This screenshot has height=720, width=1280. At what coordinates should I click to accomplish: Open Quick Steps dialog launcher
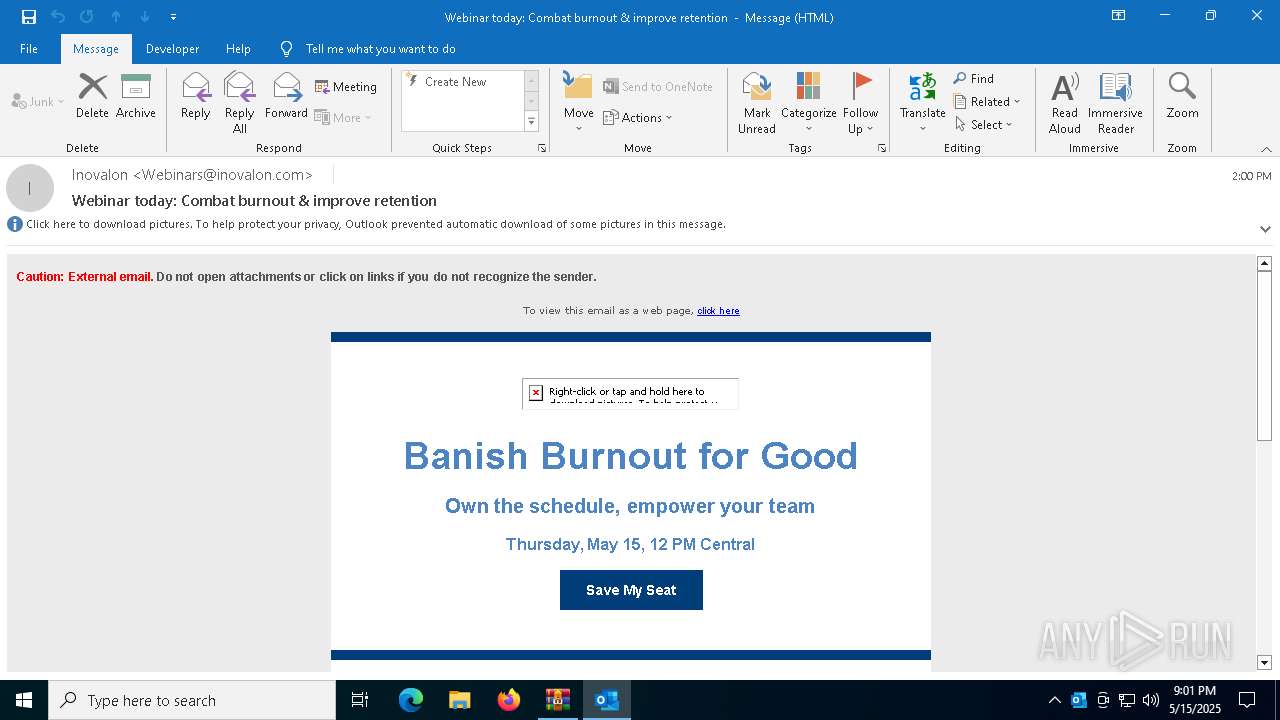click(542, 148)
